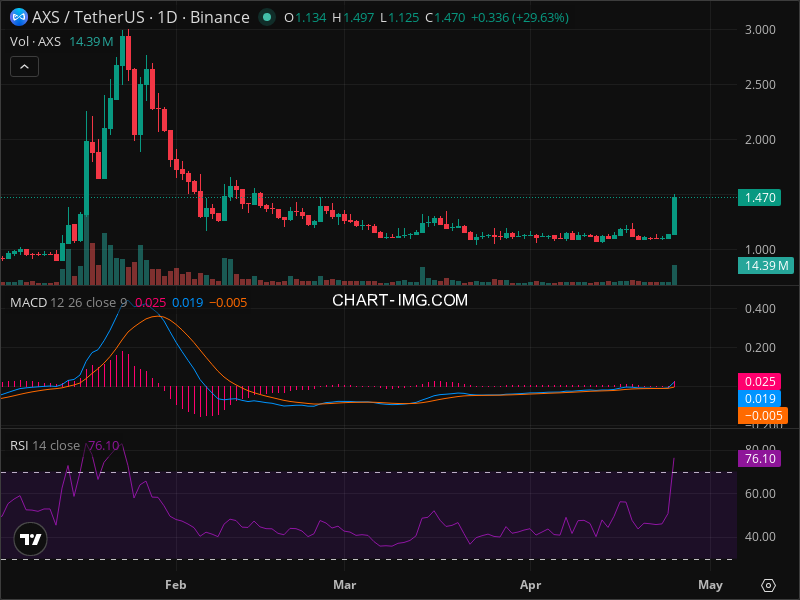This screenshot has height=600, width=800.
Task: Click the 1.000 price scale label
Action: (x=760, y=249)
